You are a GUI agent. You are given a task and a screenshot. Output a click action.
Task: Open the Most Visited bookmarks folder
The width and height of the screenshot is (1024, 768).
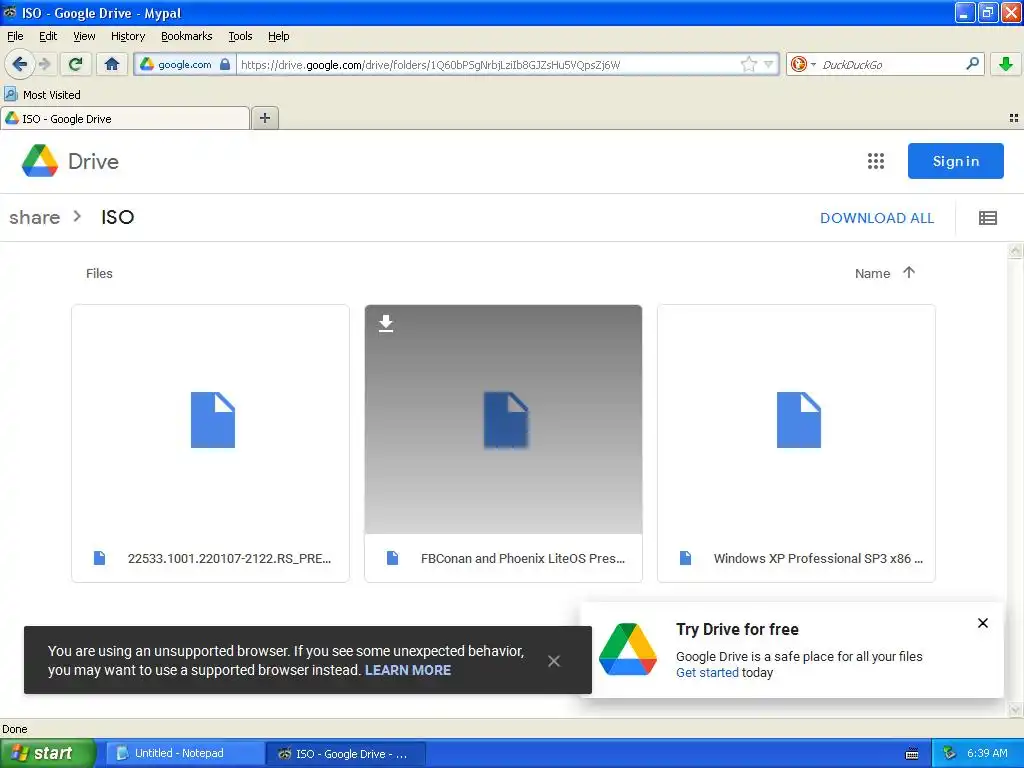click(x=43, y=95)
